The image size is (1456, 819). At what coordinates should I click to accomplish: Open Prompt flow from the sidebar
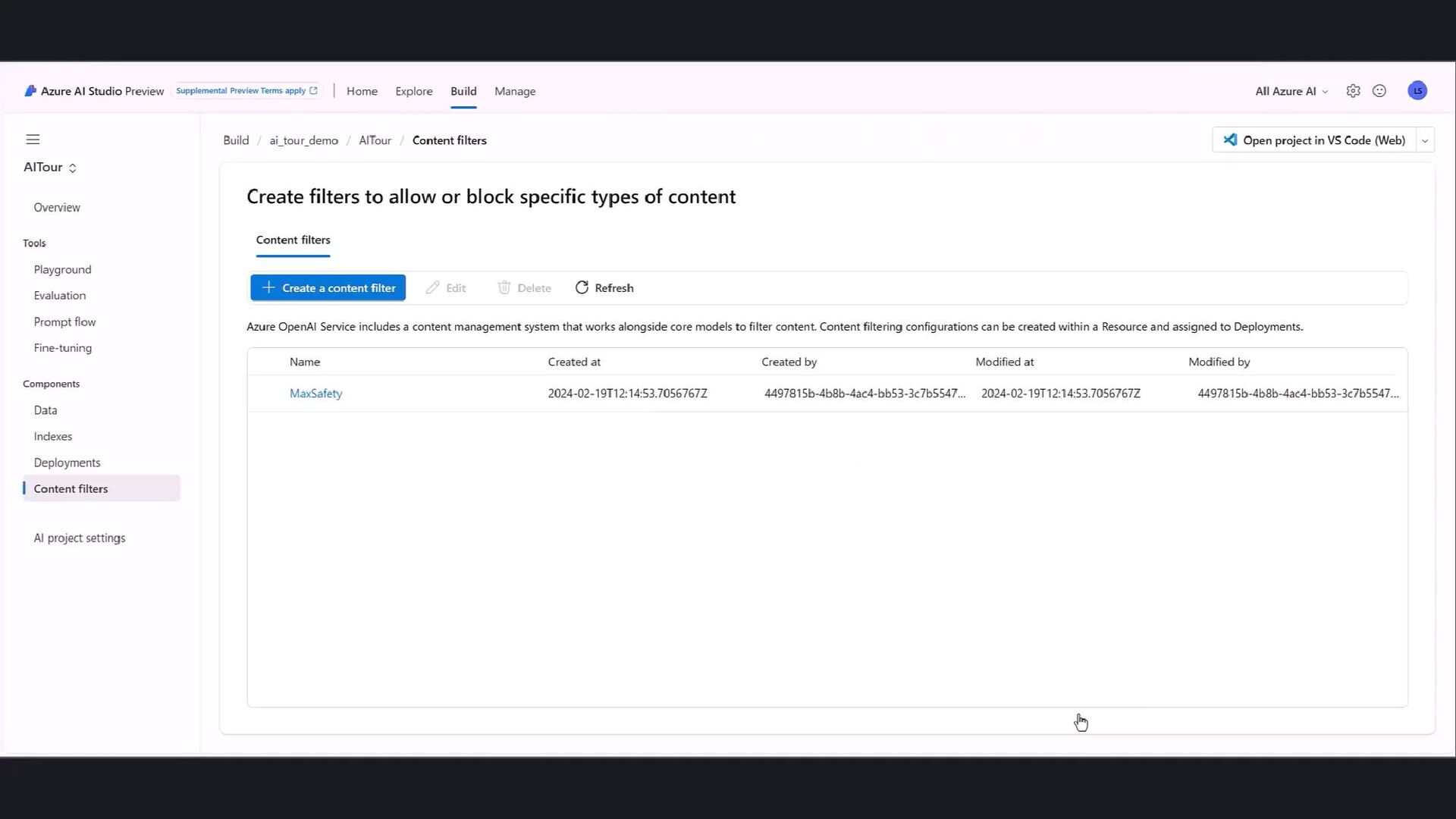[x=64, y=322]
